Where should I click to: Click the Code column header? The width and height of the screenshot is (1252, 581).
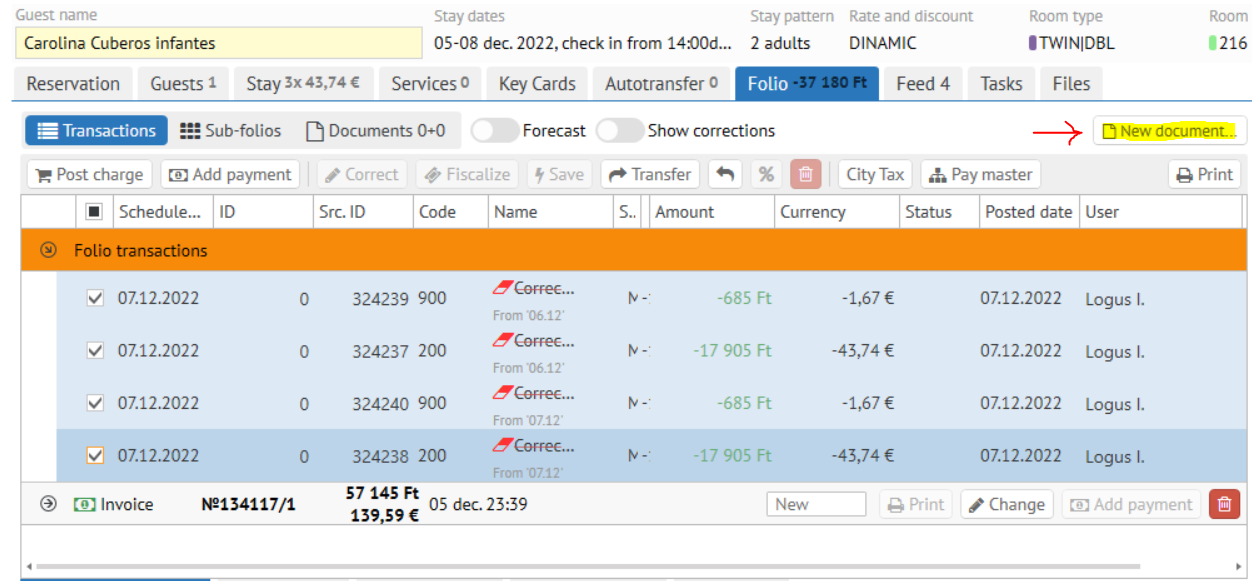450,212
